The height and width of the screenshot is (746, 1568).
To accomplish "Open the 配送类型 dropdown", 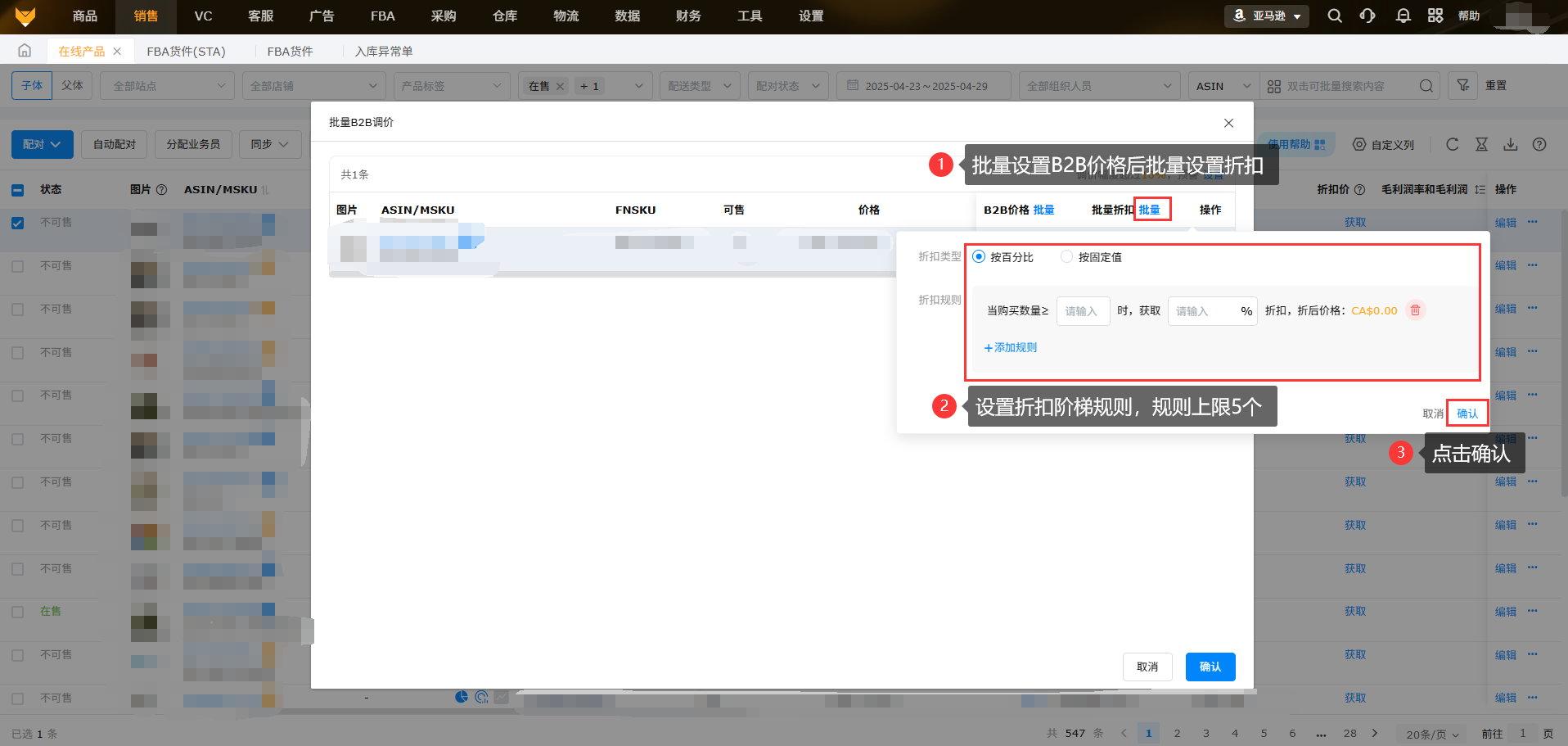I will click(700, 86).
